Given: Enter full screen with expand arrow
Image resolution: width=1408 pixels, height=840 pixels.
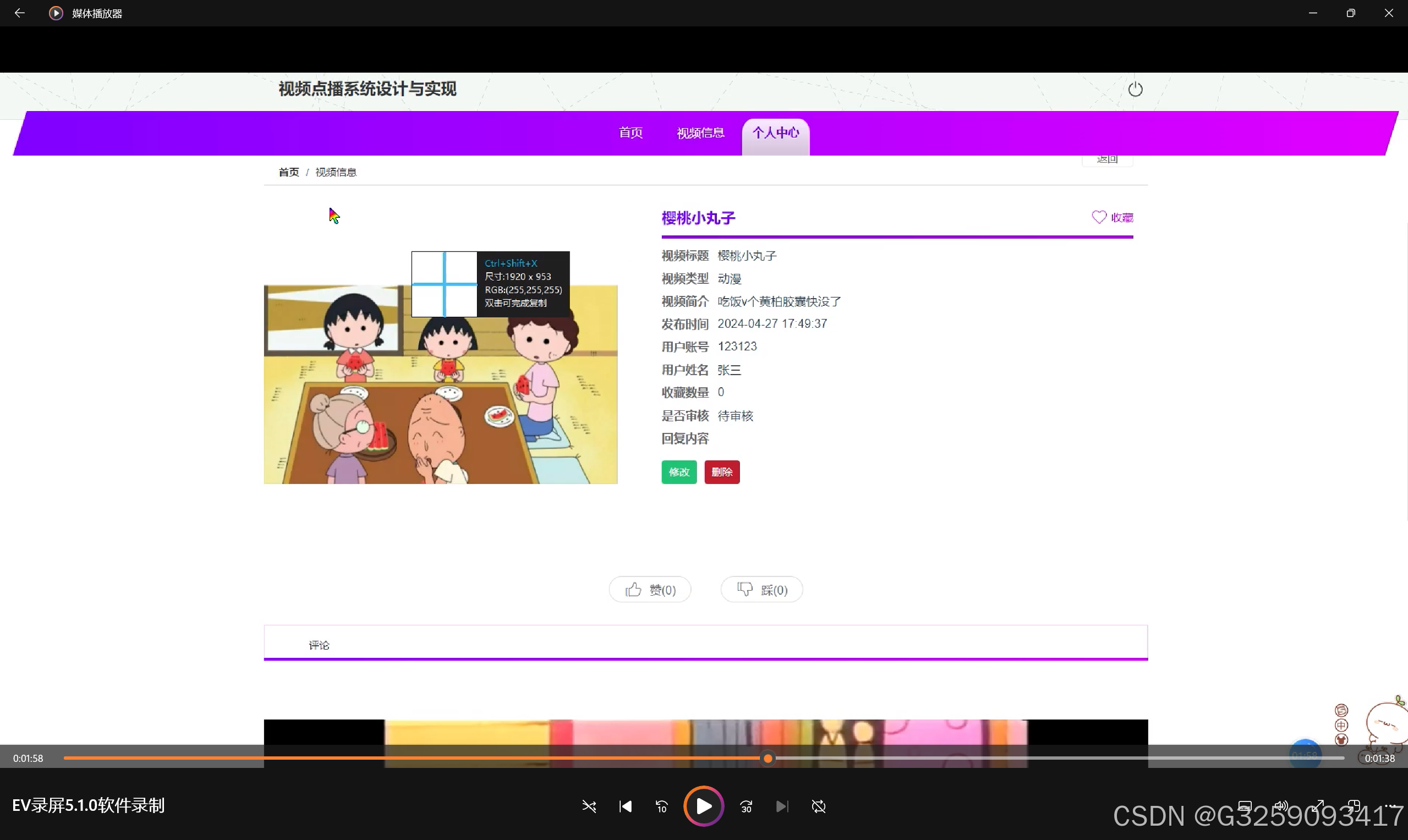Looking at the screenshot, I should point(1317,806).
